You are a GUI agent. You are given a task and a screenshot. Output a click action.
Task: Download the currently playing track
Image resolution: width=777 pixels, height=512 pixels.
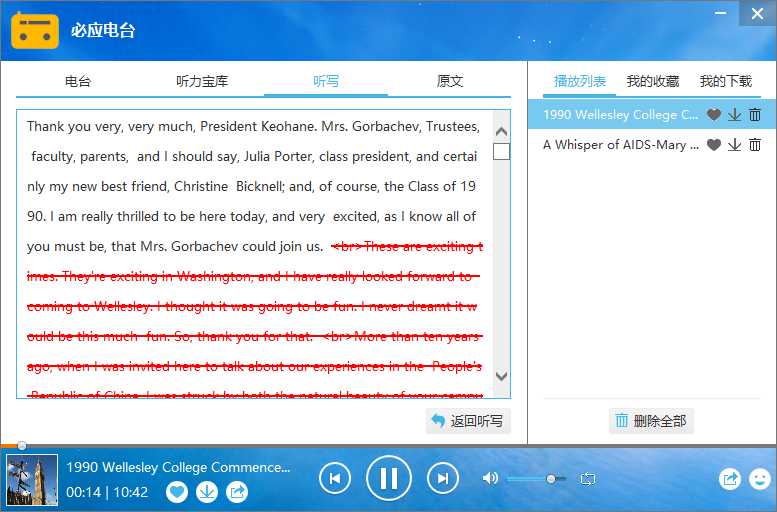pyautogui.click(x=207, y=492)
